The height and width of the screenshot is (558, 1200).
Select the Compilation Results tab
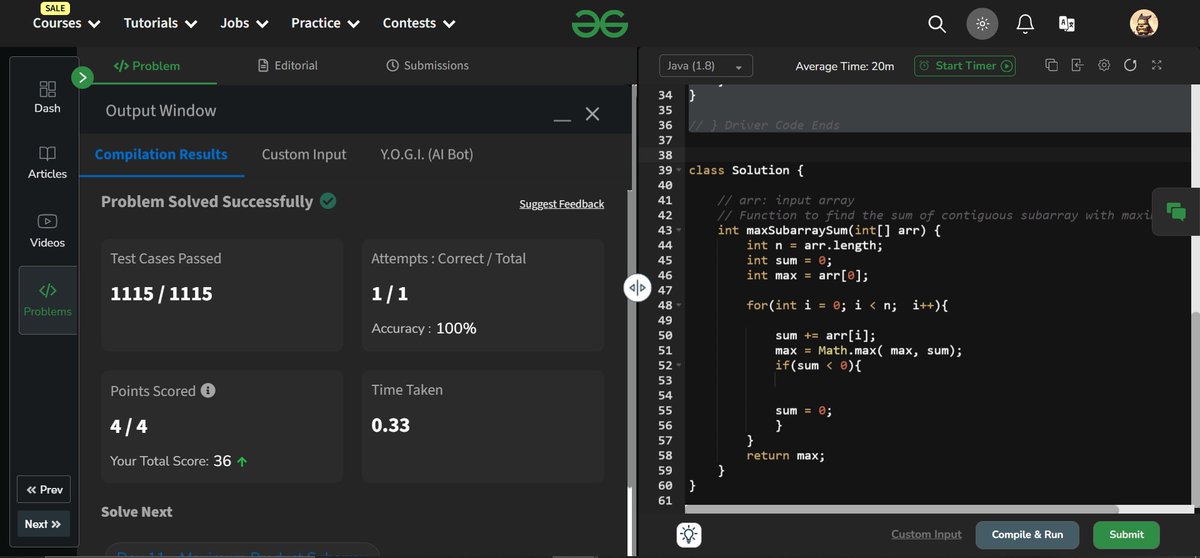point(161,154)
